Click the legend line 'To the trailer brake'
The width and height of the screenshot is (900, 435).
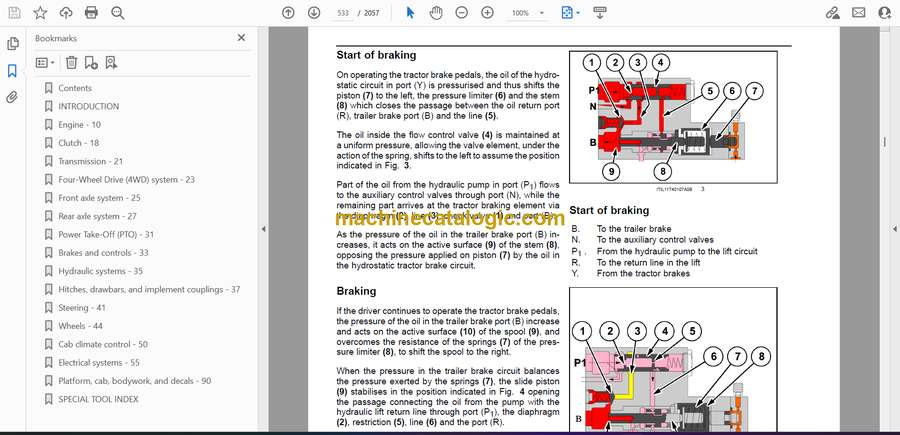(x=634, y=228)
